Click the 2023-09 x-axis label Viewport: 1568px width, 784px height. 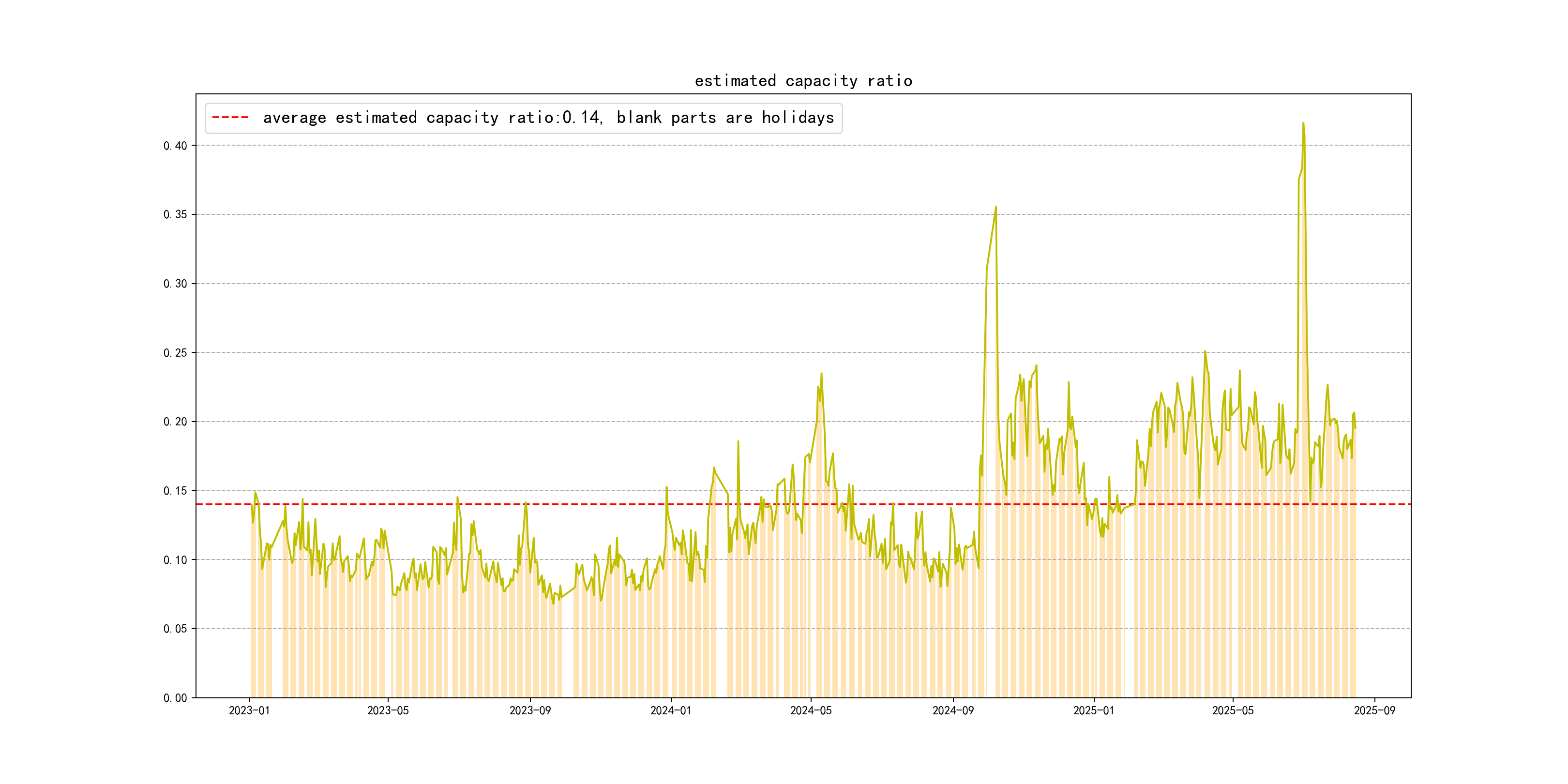tap(529, 710)
